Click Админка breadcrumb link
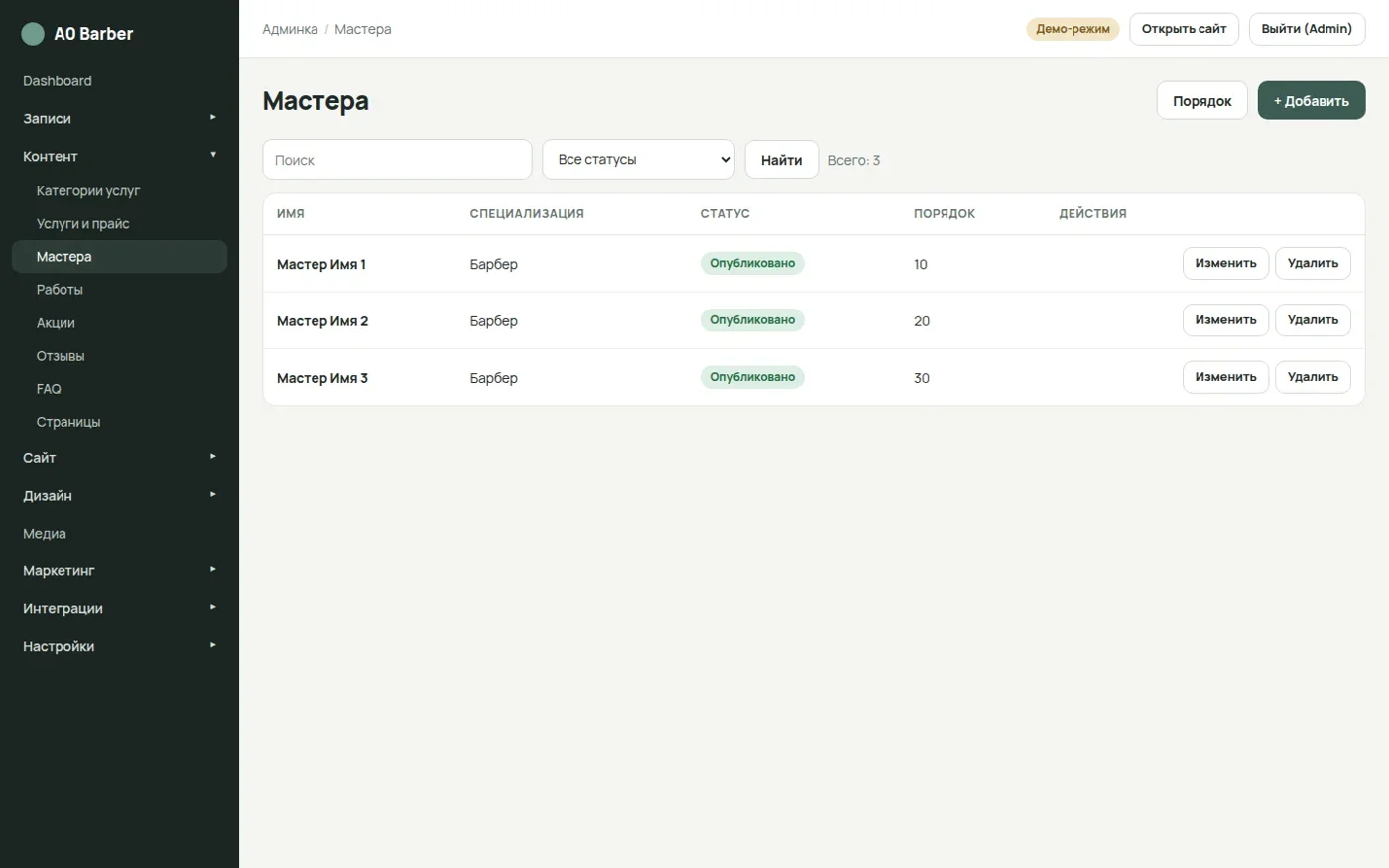This screenshot has width=1389, height=868. [x=290, y=29]
